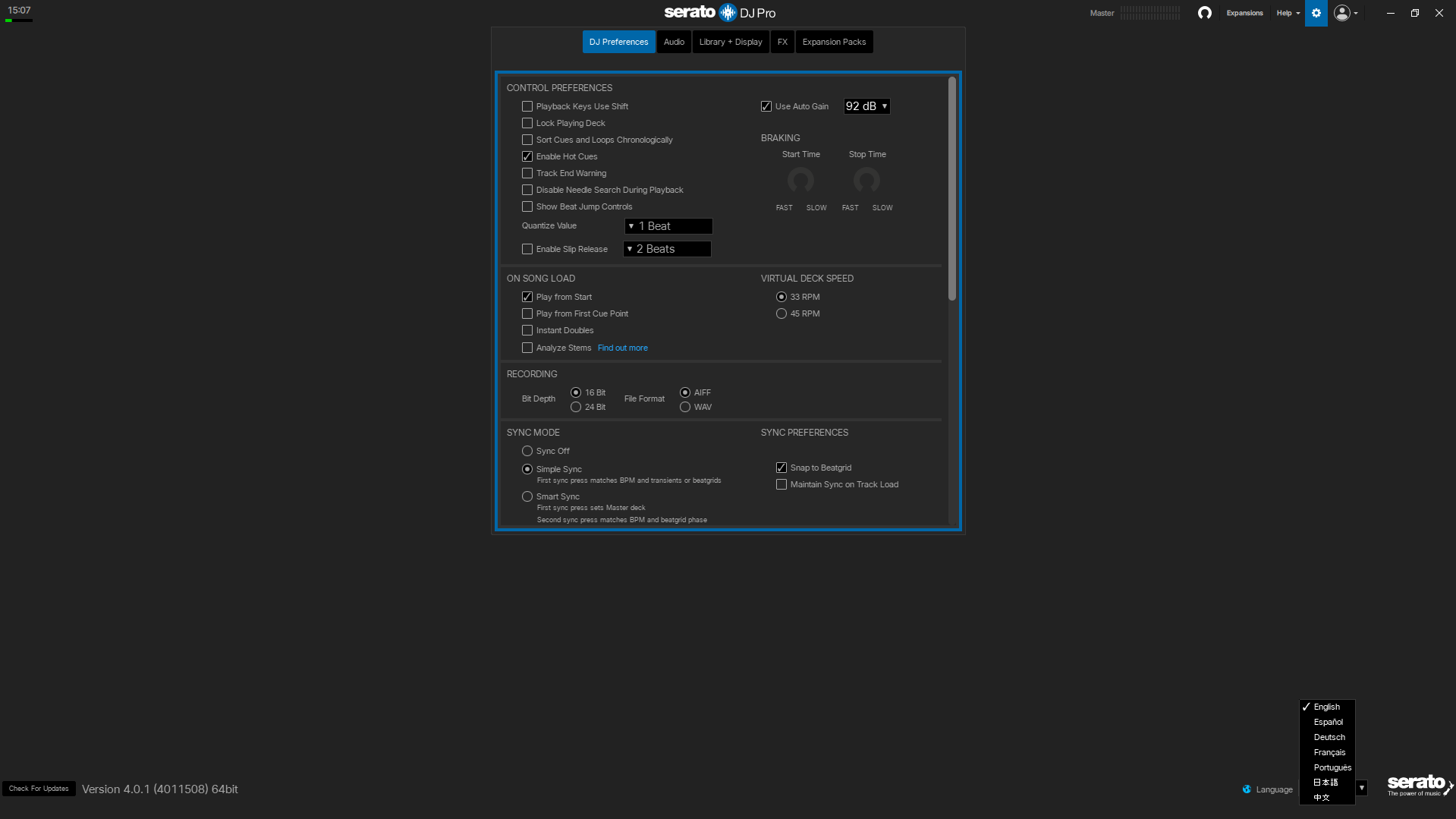Choose Português in the language list
Viewport: 1456px width, 819px height.
pos(1327,767)
